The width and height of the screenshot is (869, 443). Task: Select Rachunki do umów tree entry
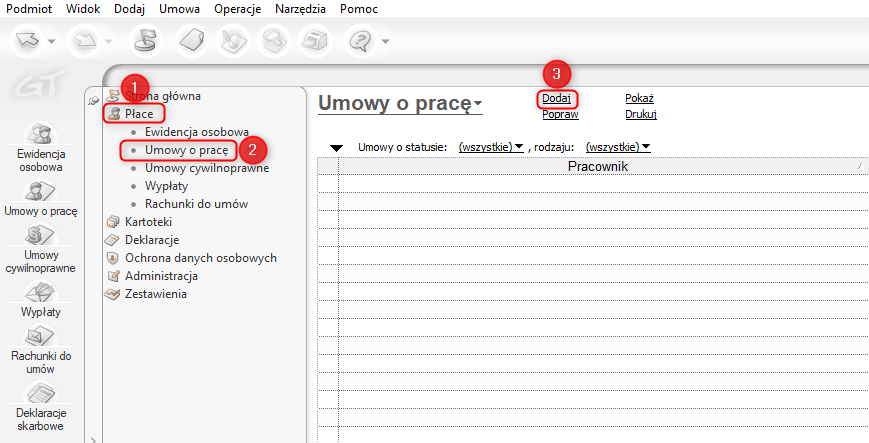[196, 204]
